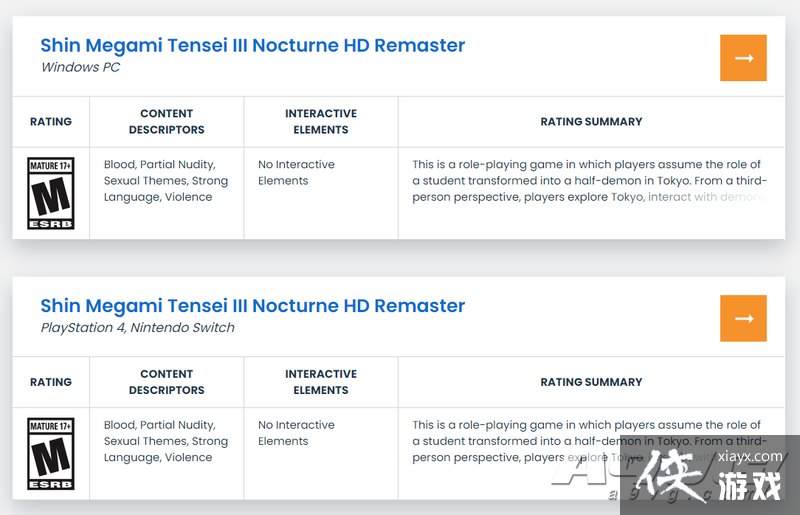The width and height of the screenshot is (800, 515).
Task: Click the Interactive Elements header in the Windows PC card
Action: 320,121
